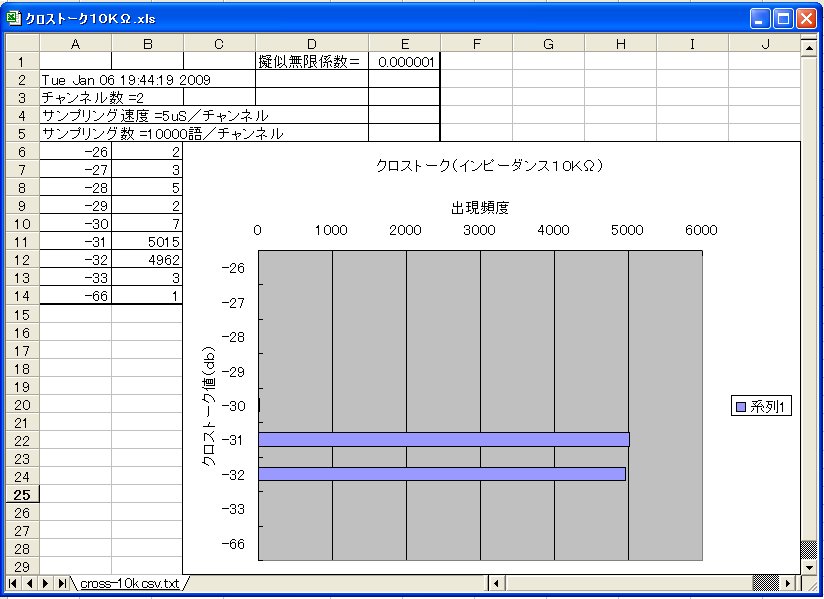Select row 25 header
Screen dimensions: 824x599
[x=22, y=495]
